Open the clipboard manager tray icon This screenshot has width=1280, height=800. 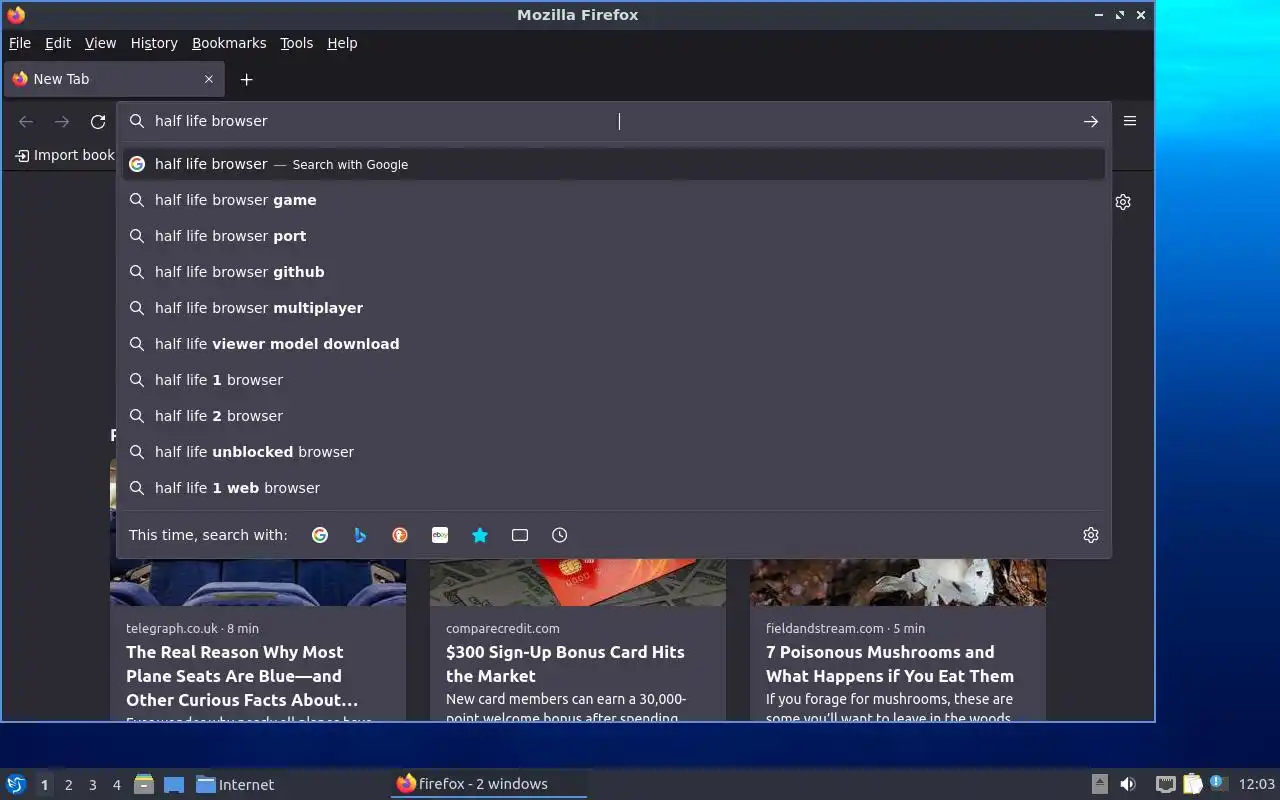pyautogui.click(x=1192, y=784)
